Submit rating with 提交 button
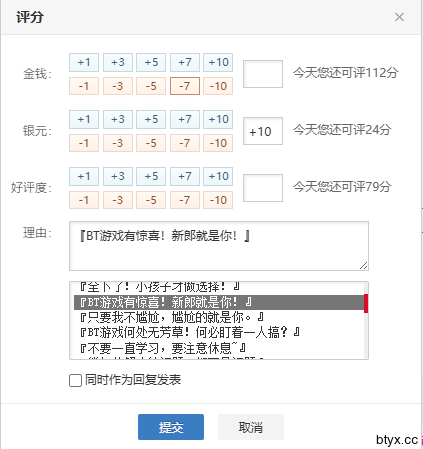Image resolution: width=423 pixels, height=449 pixels. pyautogui.click(x=171, y=427)
